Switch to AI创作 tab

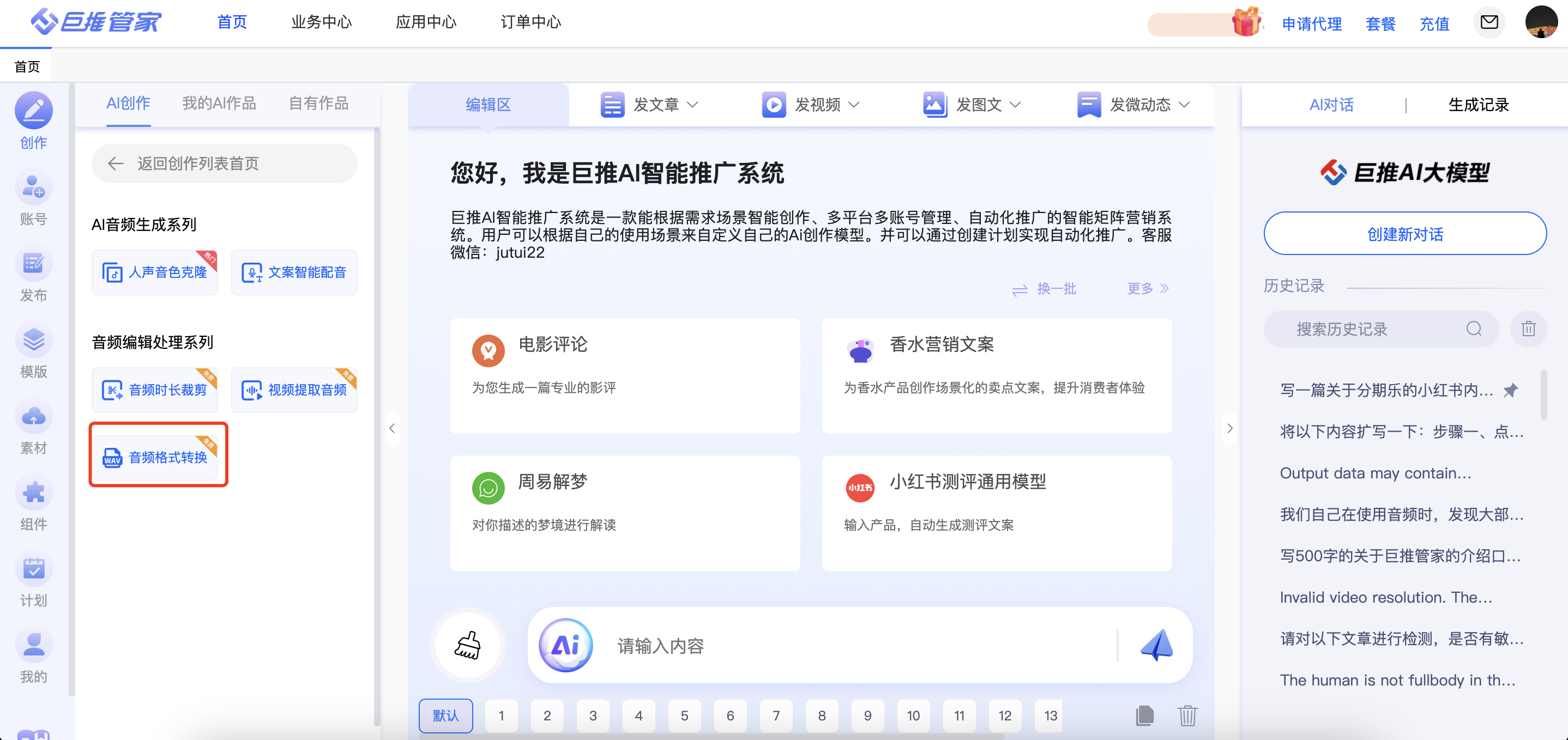pyautogui.click(x=129, y=104)
